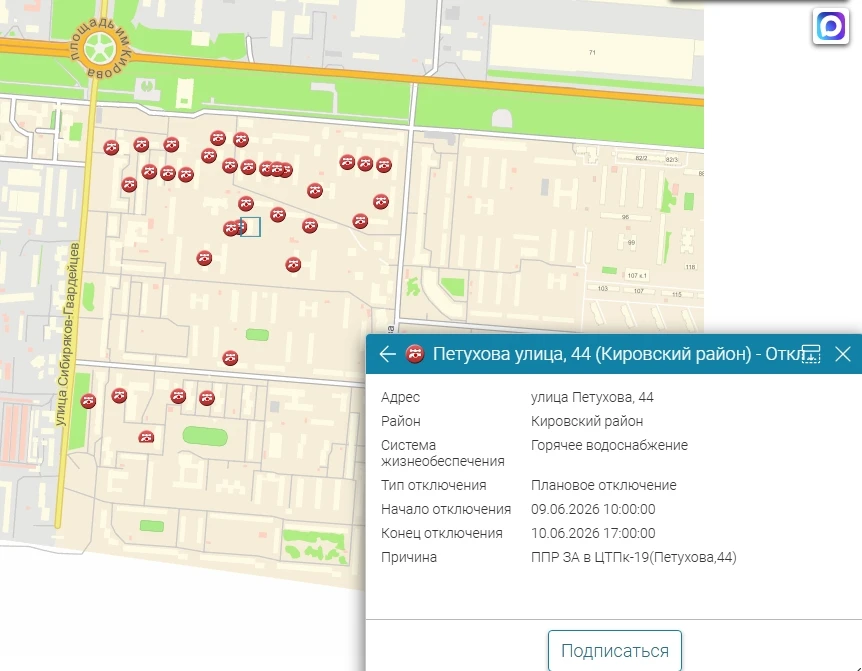
Task: Open the chat widget icon at top right
Action: [x=831, y=26]
